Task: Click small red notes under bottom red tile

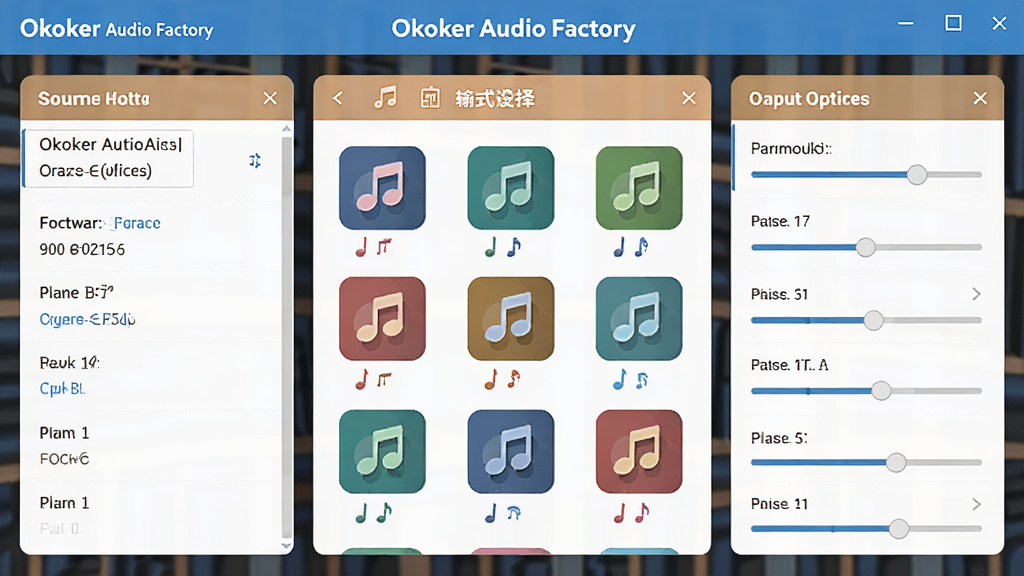Action: pos(630,513)
